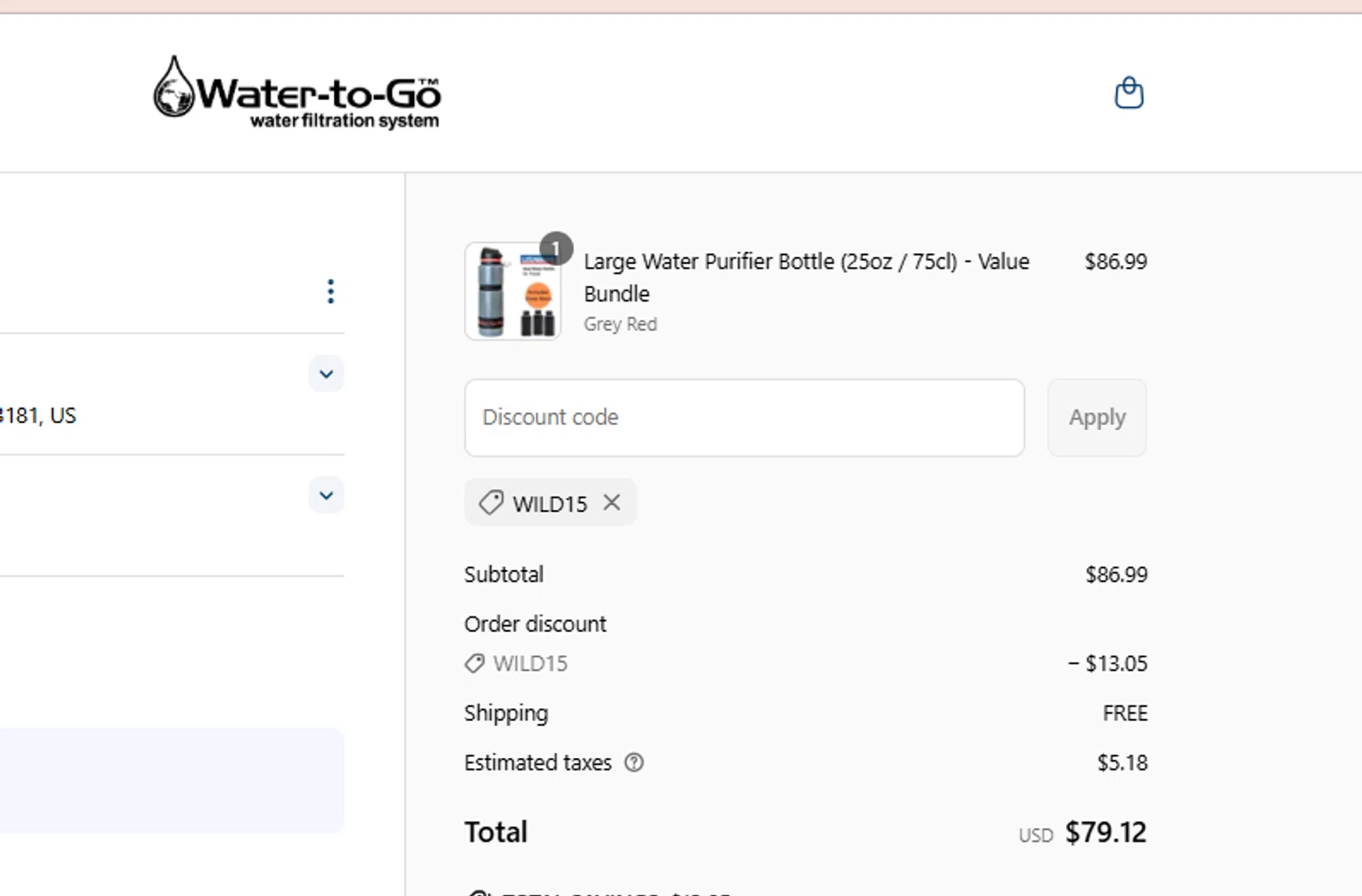Click the tag icon under Order discount
Viewport: 1362px width, 896px height.
click(474, 664)
